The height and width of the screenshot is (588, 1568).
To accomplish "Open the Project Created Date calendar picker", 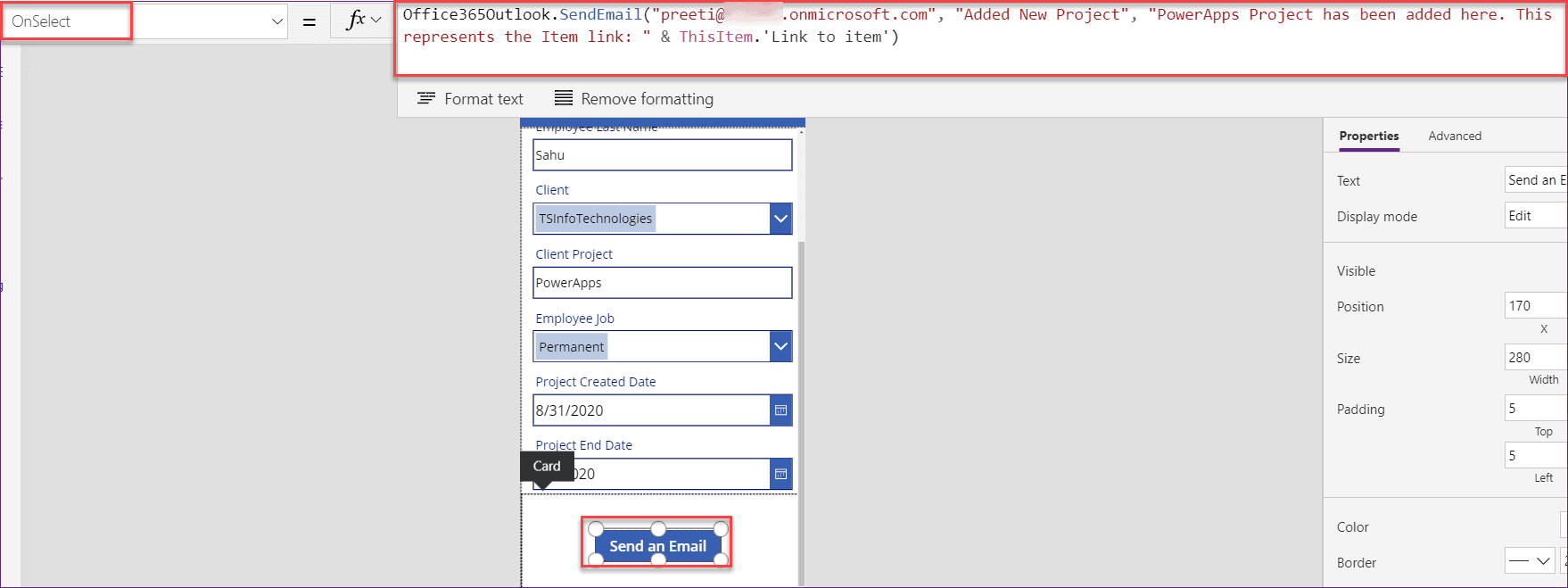I will tap(780, 410).
